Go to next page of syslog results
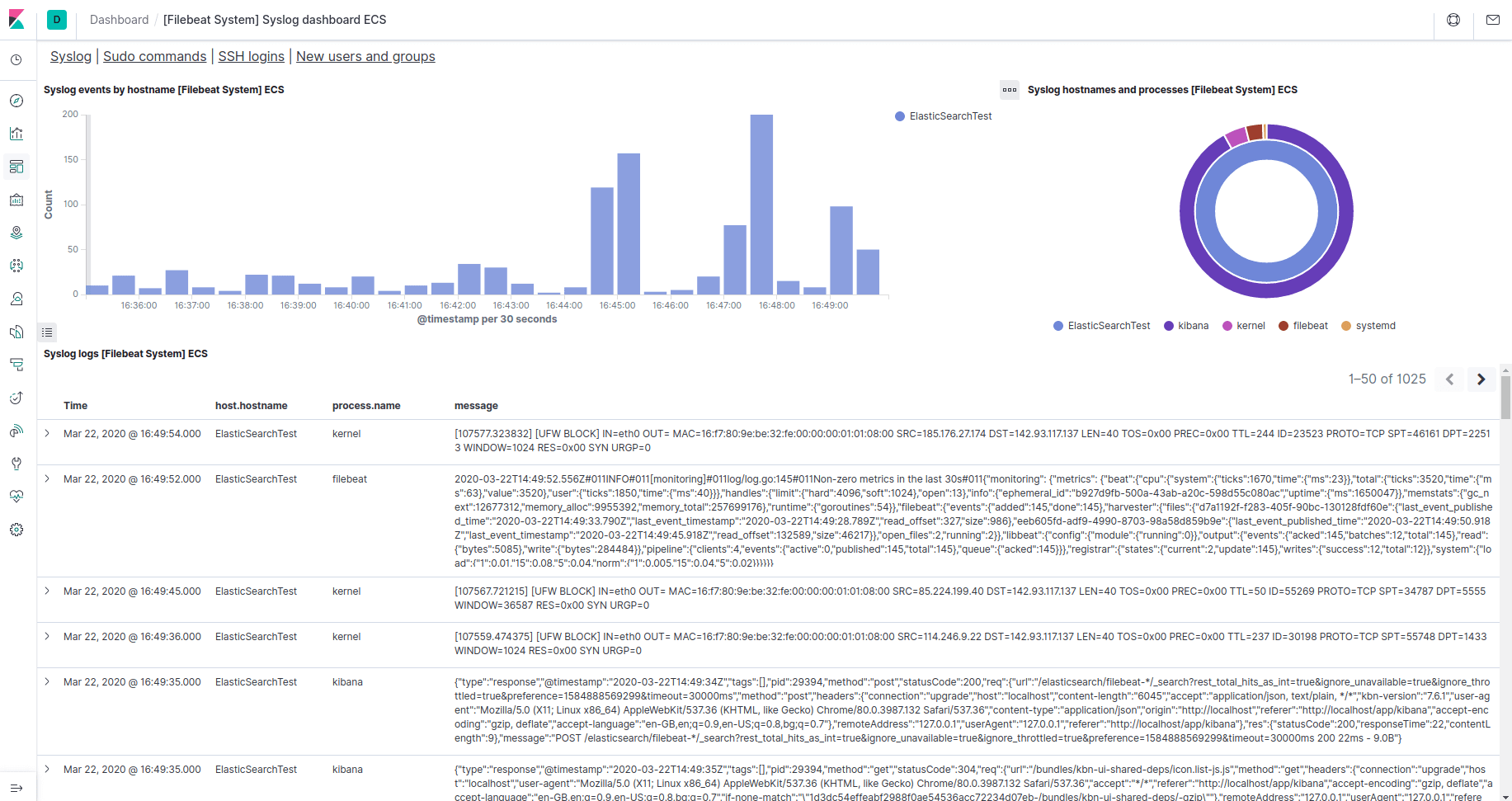Viewport: 1512px width, 801px height. 1481,379
